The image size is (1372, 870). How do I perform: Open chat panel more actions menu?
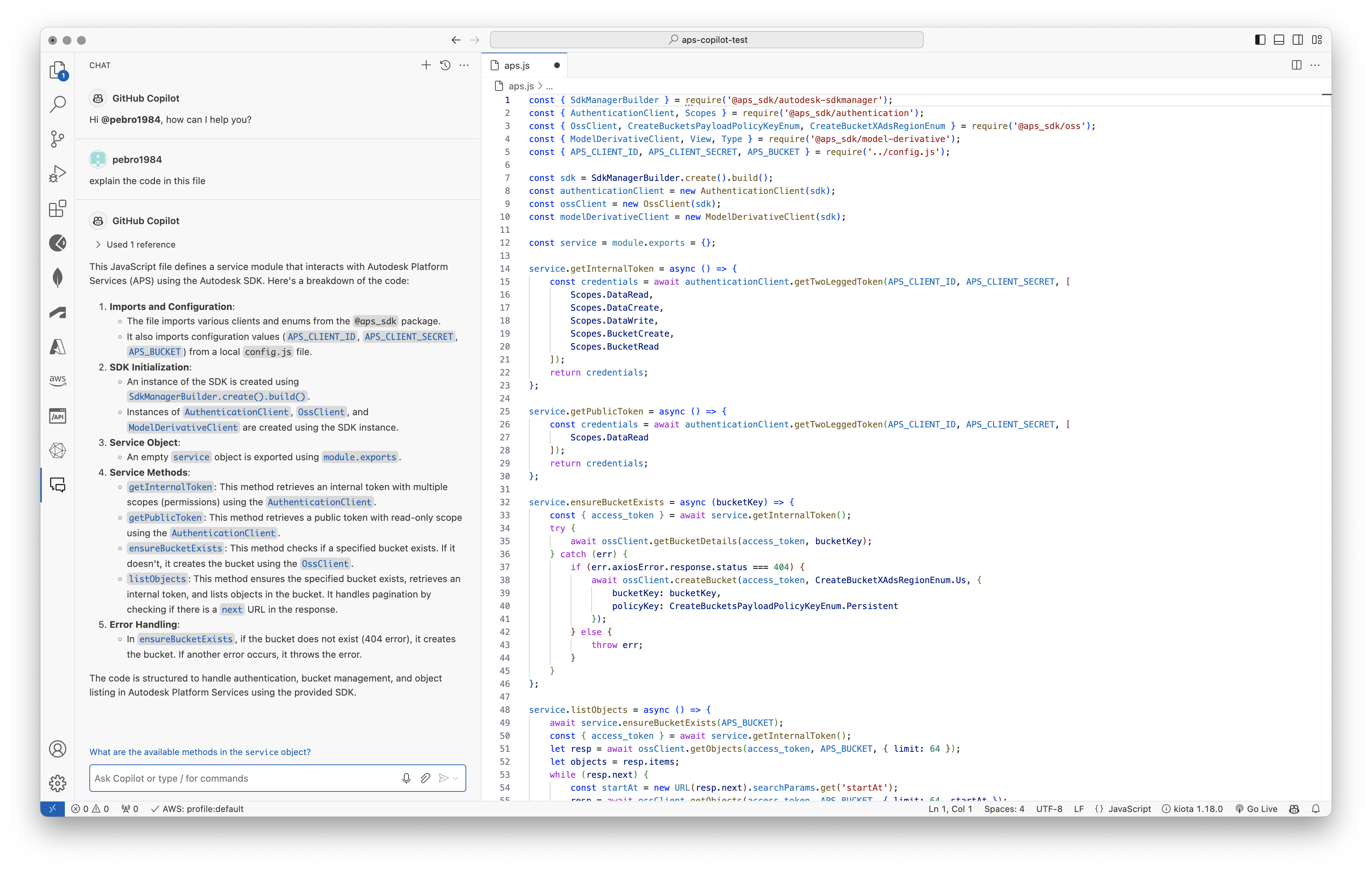click(x=464, y=65)
